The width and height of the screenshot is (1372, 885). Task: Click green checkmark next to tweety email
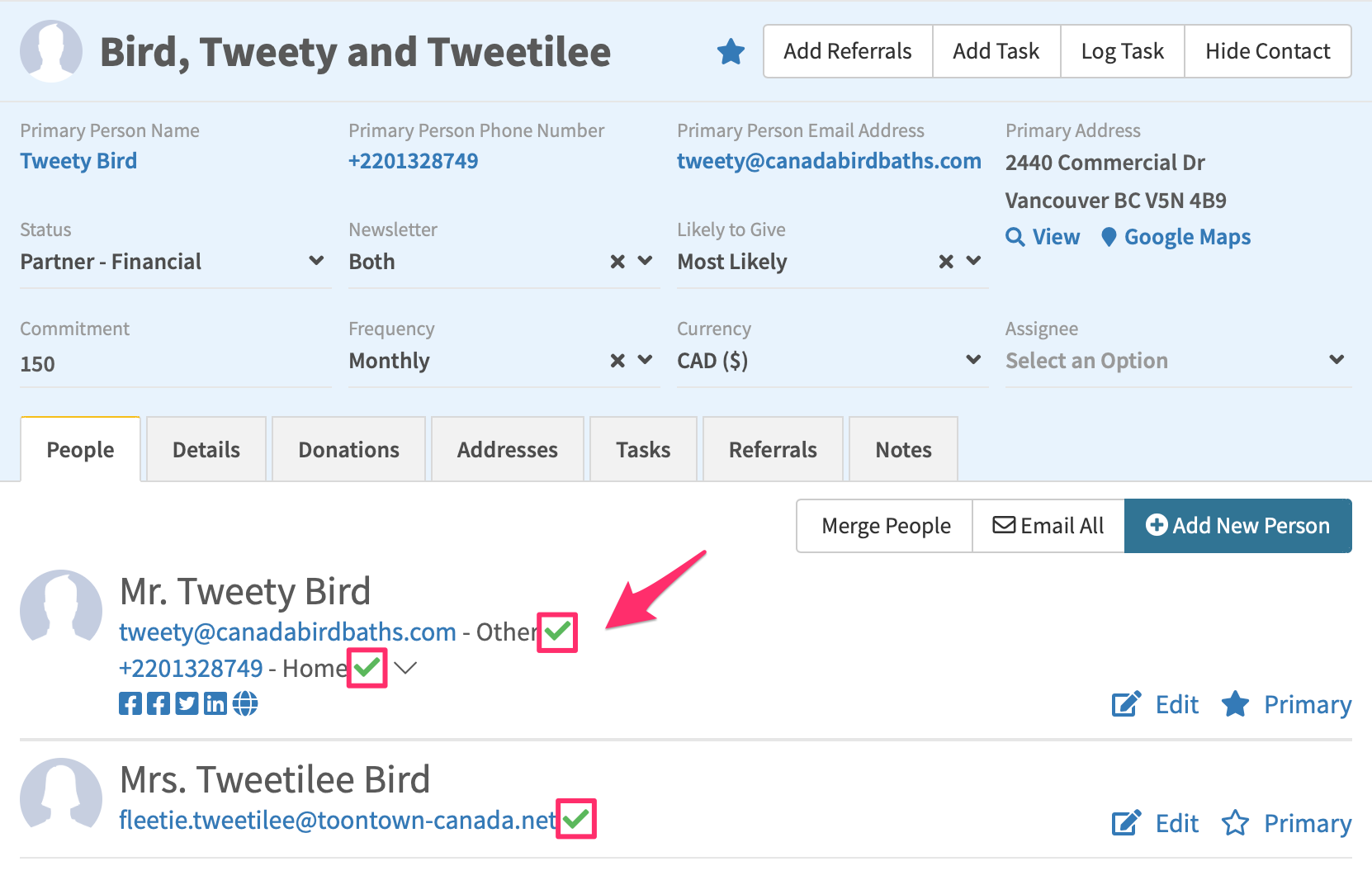point(557,632)
